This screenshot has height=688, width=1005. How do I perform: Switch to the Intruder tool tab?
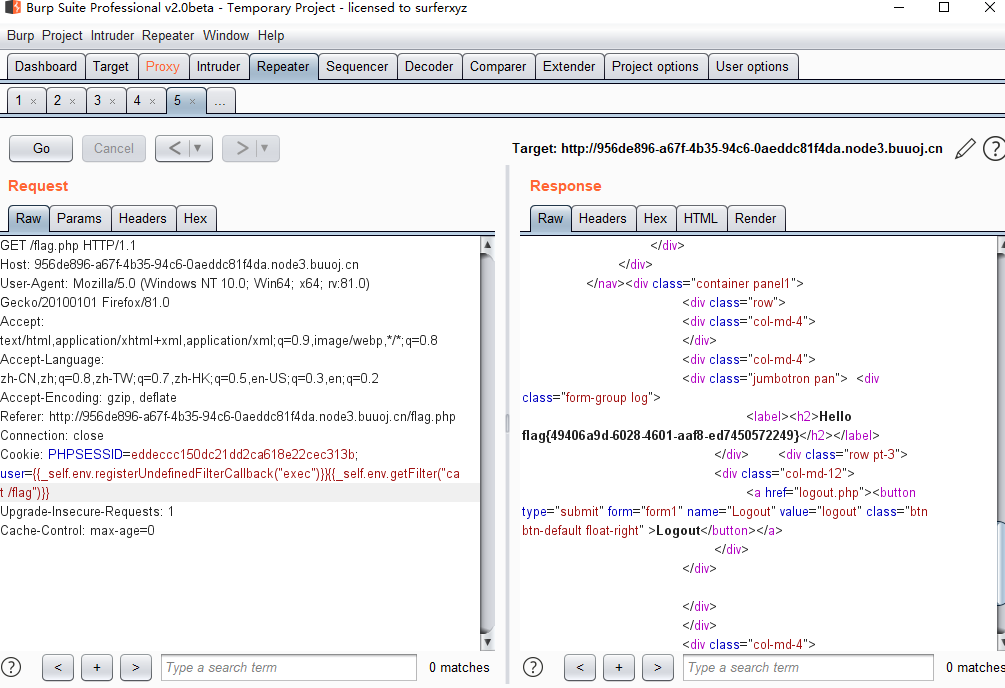point(218,67)
